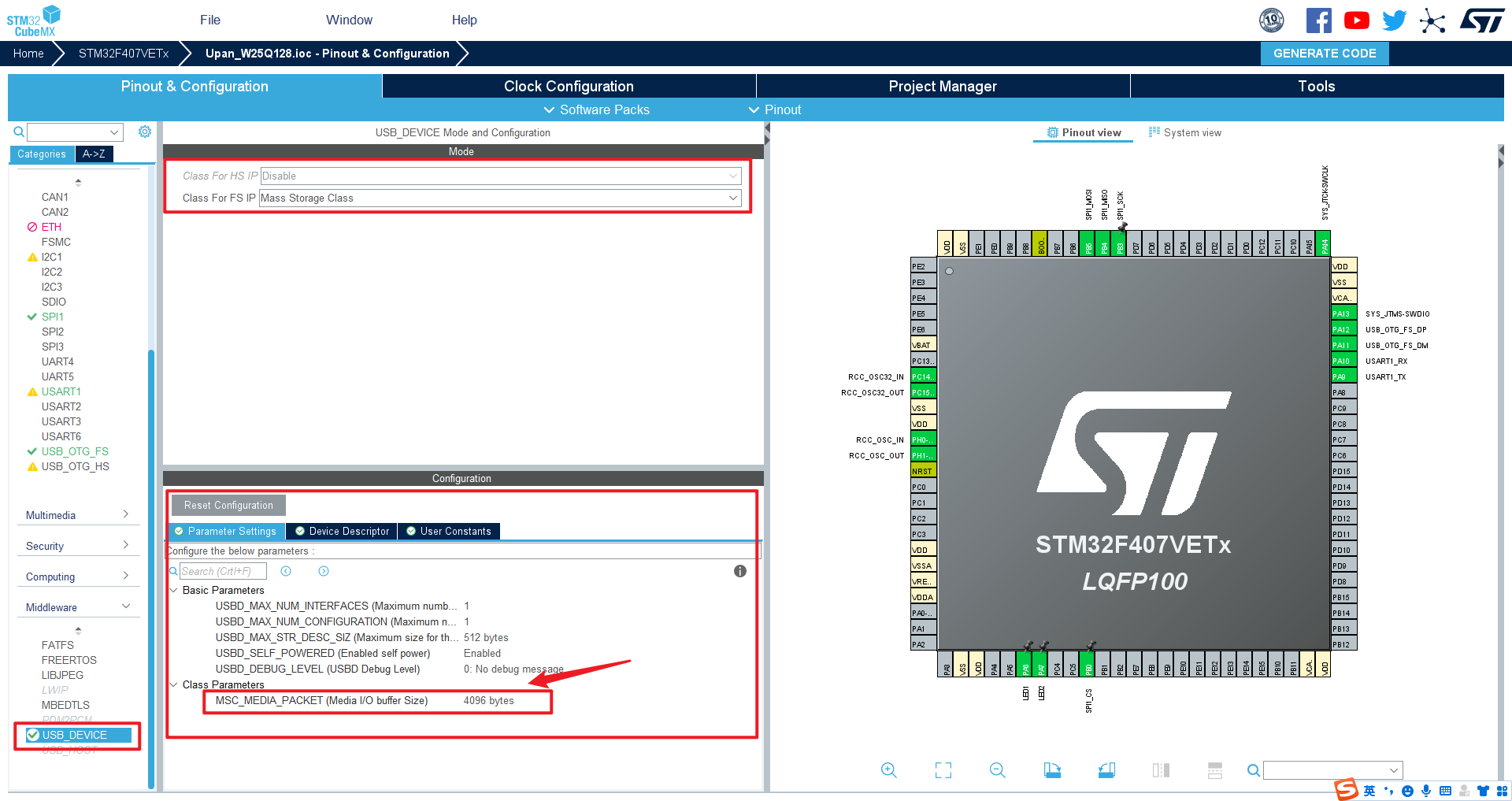Open the Window menu
The width and height of the screenshot is (1512, 801).
pos(349,20)
